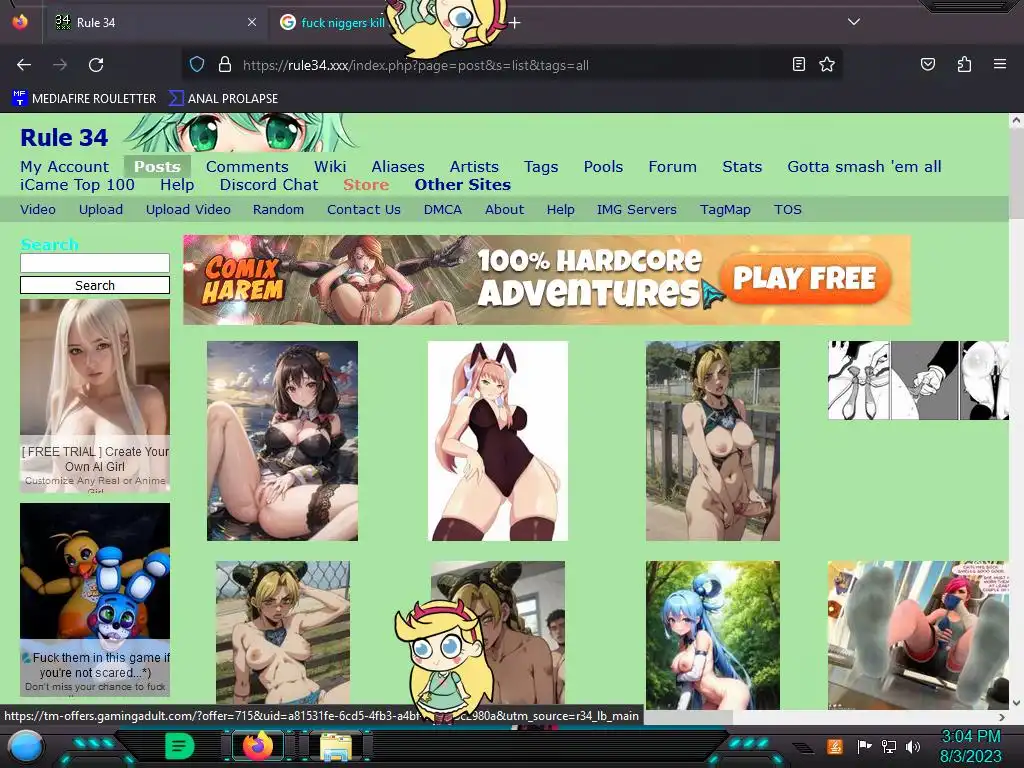The height and width of the screenshot is (768, 1024).
Task: Go to the Wiki page
Action: point(330,167)
